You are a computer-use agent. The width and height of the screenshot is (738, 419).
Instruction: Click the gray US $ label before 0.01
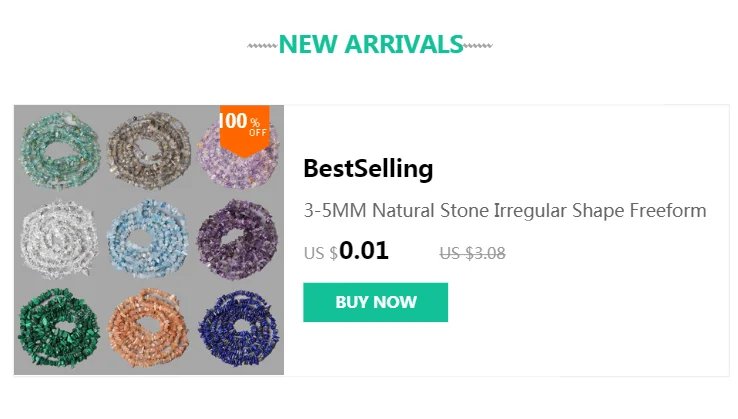[320, 253]
